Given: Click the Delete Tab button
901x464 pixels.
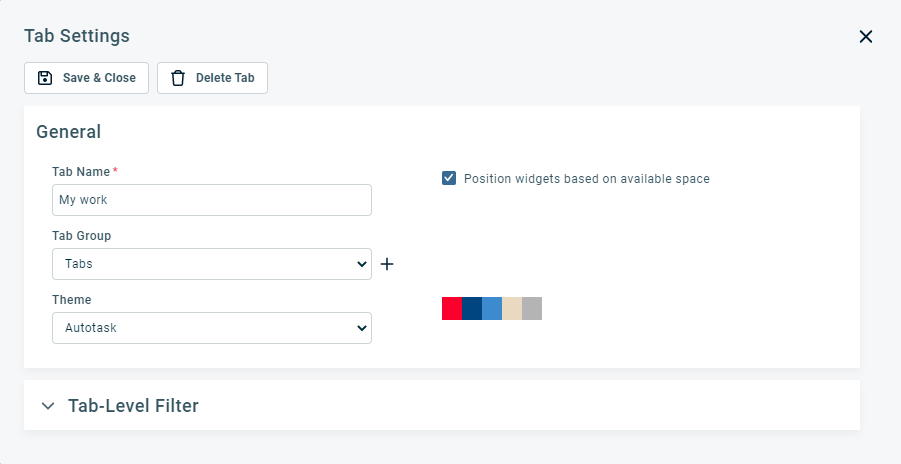Looking at the screenshot, I should tap(213, 78).
